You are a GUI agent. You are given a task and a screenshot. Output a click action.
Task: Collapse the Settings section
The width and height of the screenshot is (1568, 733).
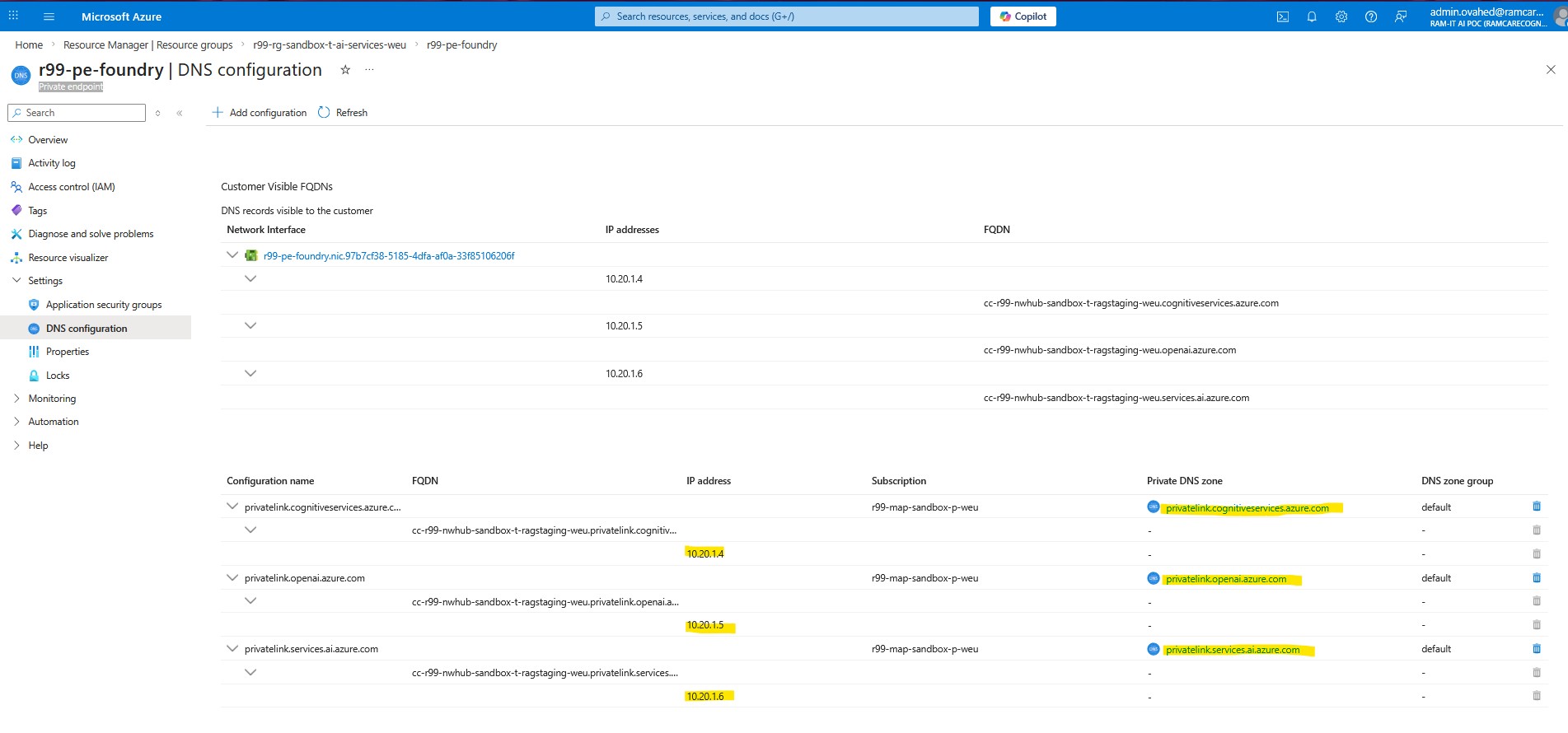click(16, 281)
